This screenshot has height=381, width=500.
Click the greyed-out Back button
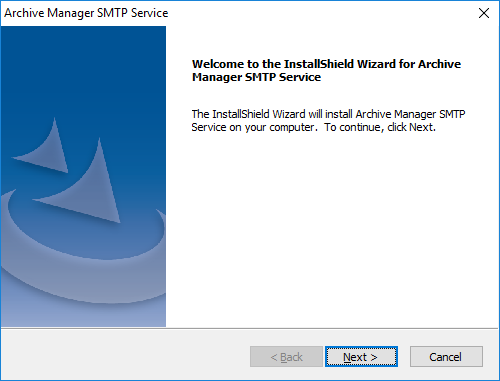286,357
